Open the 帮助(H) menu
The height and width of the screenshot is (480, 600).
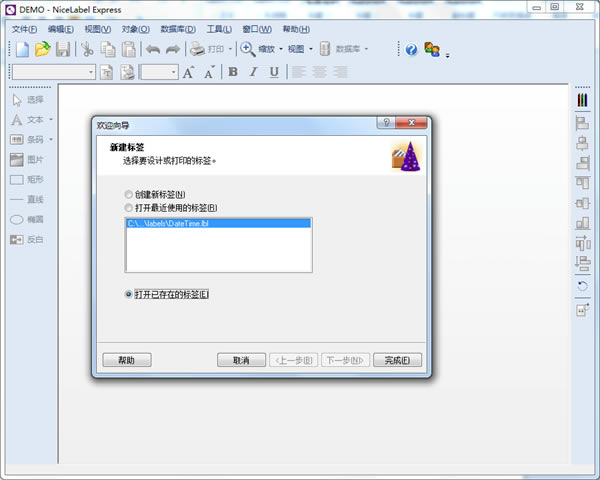pyautogui.click(x=296, y=29)
